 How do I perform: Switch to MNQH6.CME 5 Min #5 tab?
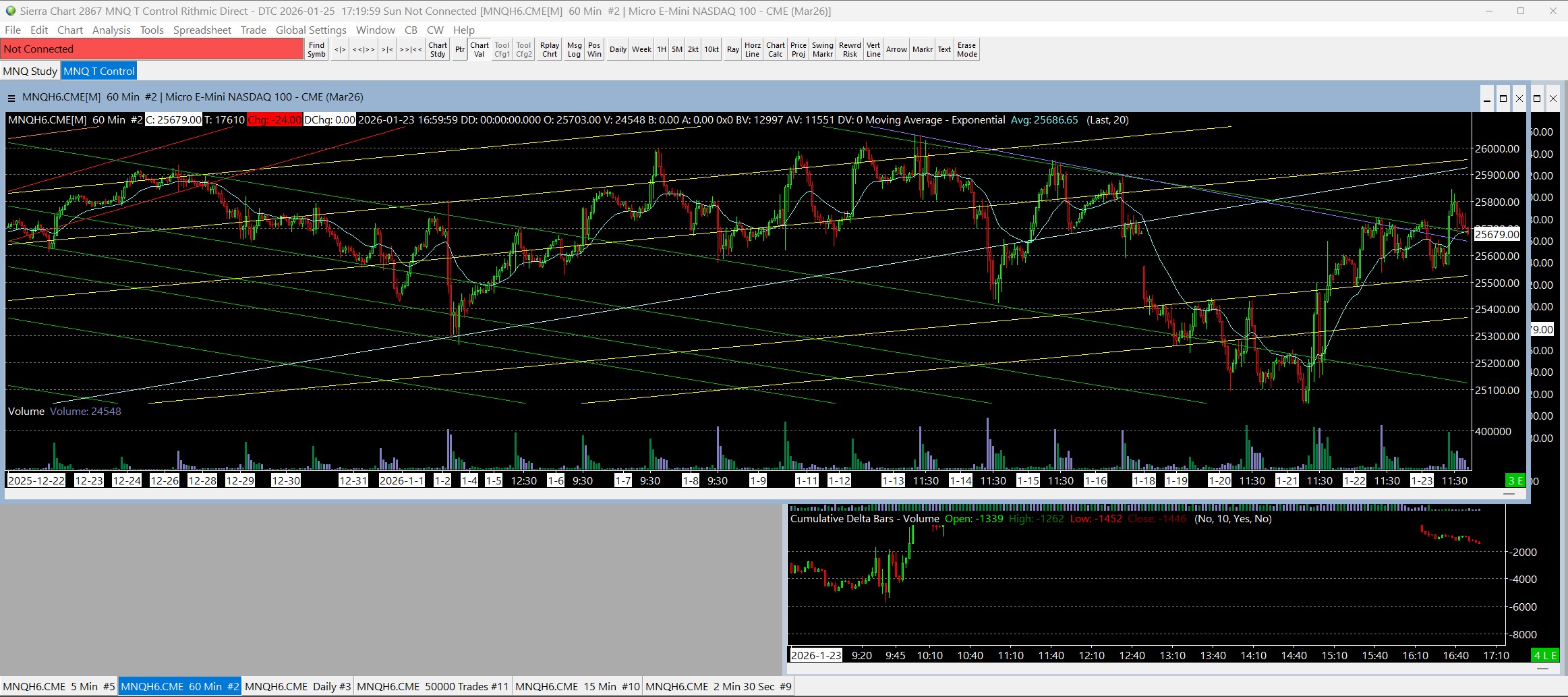[x=59, y=686]
